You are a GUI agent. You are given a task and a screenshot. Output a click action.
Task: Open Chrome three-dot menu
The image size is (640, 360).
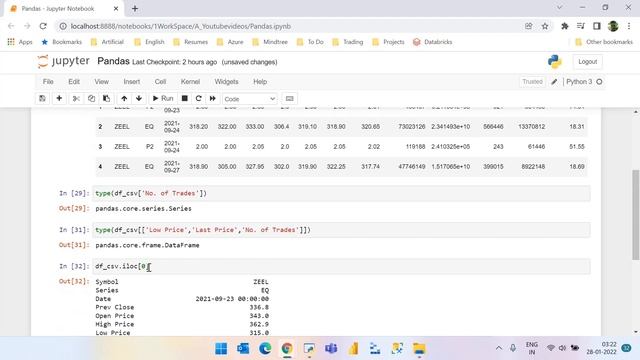pos(629,26)
